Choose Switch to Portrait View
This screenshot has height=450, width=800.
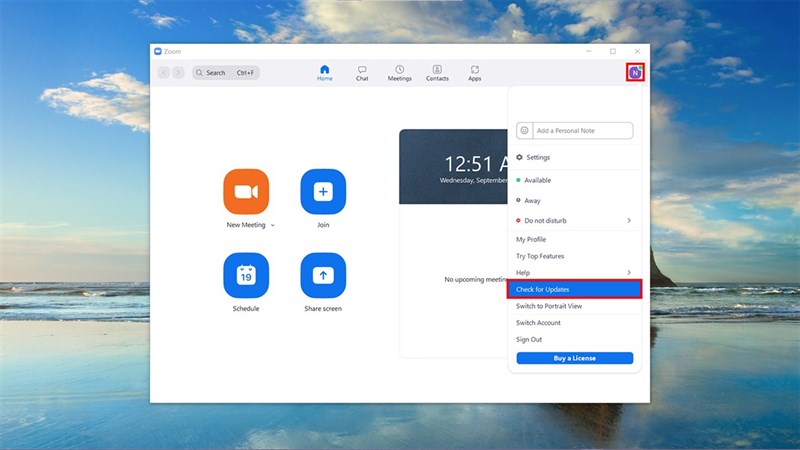click(x=548, y=306)
